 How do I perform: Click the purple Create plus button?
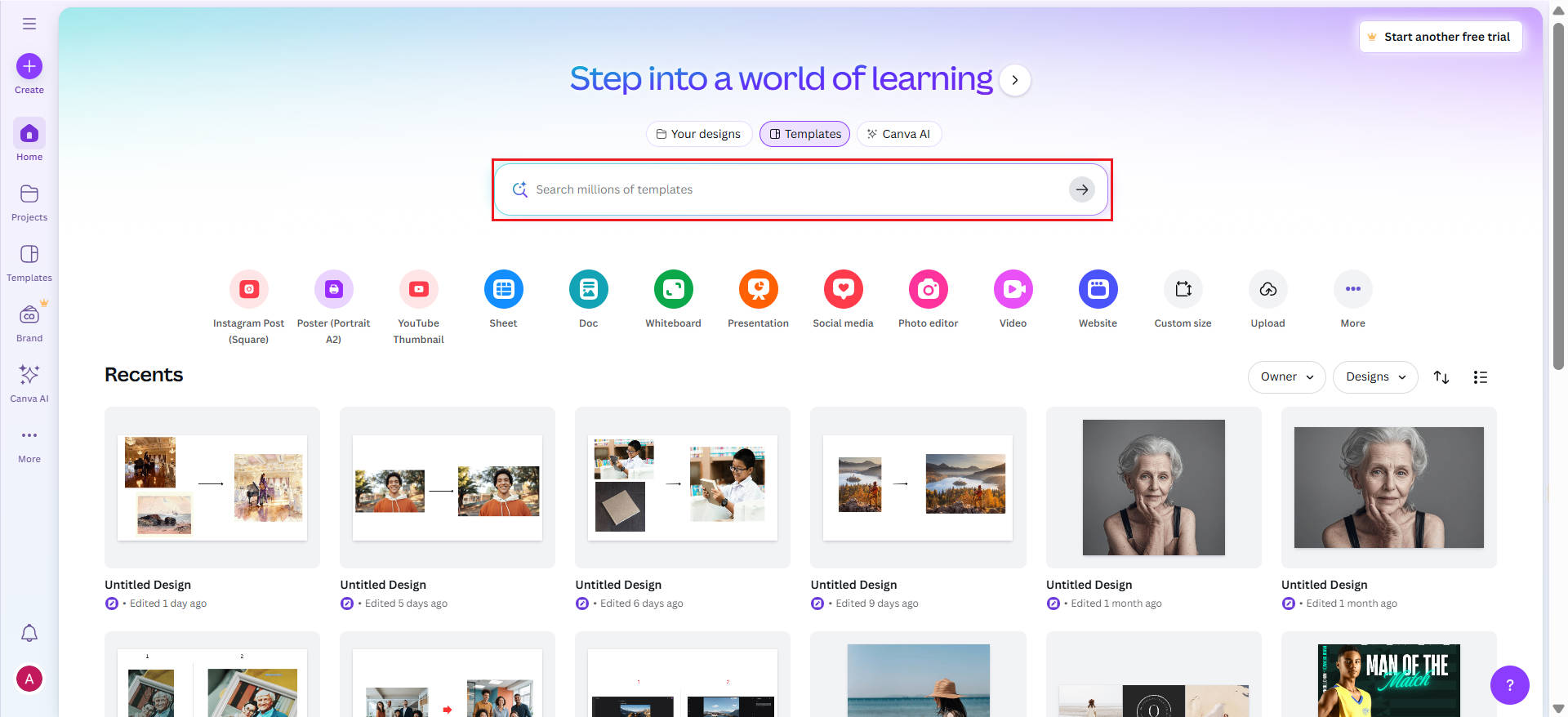click(29, 66)
